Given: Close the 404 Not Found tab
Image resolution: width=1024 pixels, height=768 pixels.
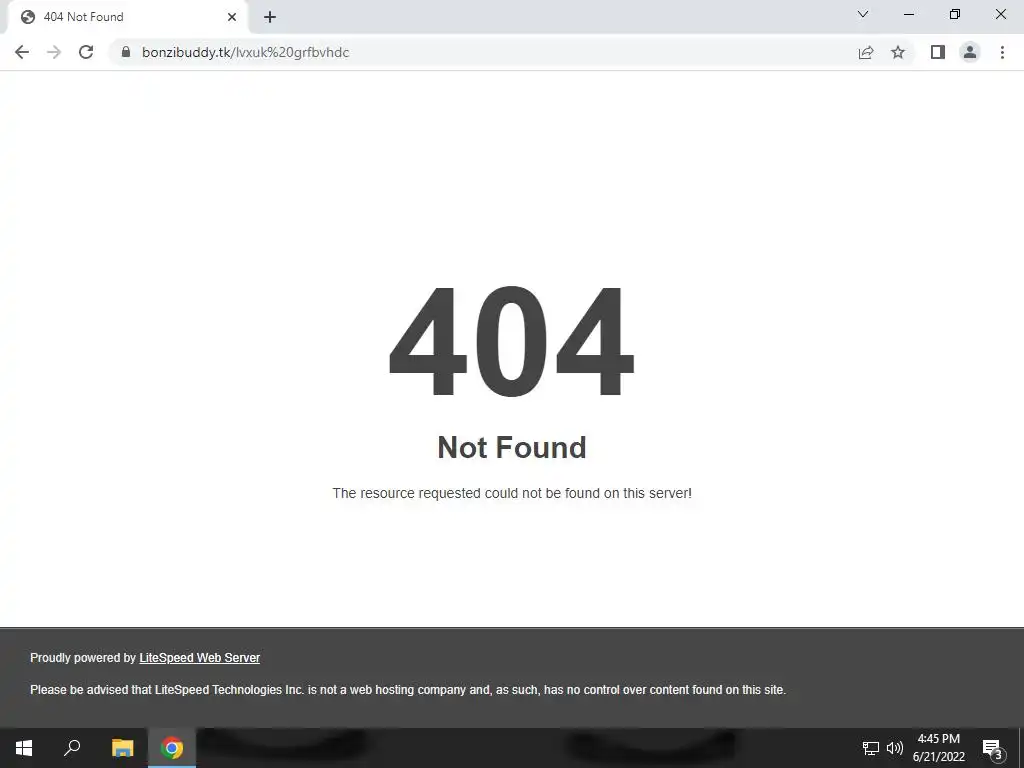Looking at the screenshot, I should [x=232, y=17].
